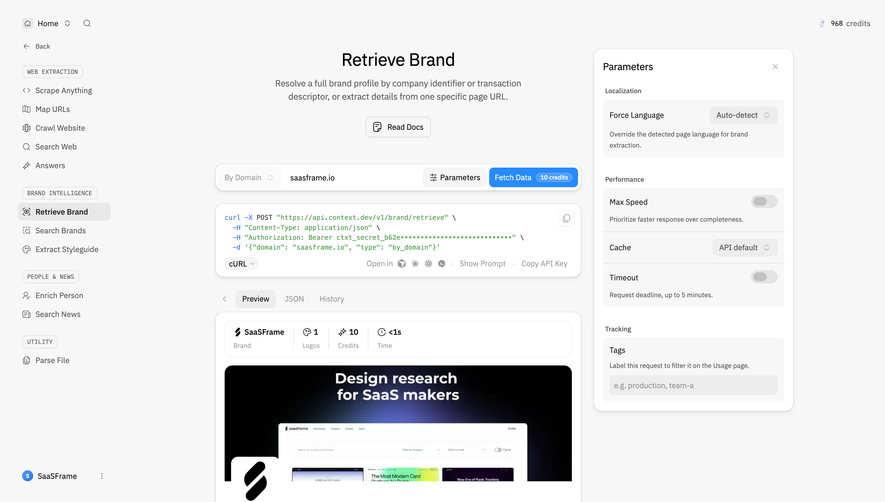Click the Read Docs button
885x502 pixels.
tap(398, 127)
